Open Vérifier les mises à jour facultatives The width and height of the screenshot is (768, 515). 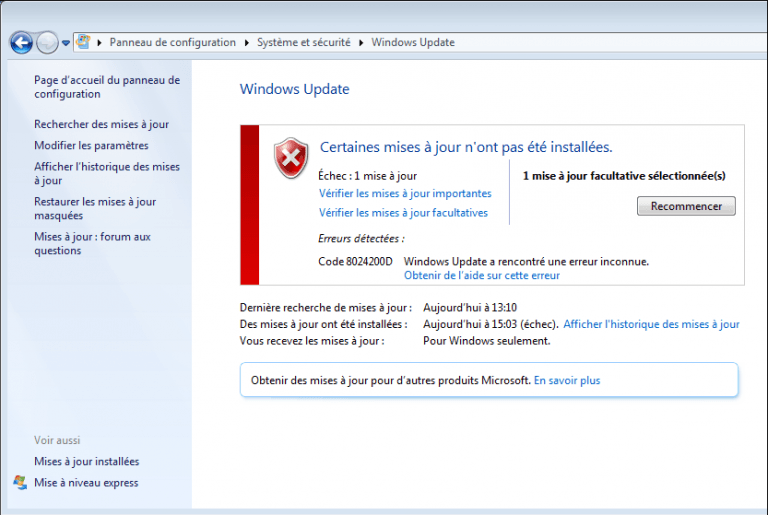[x=403, y=213]
